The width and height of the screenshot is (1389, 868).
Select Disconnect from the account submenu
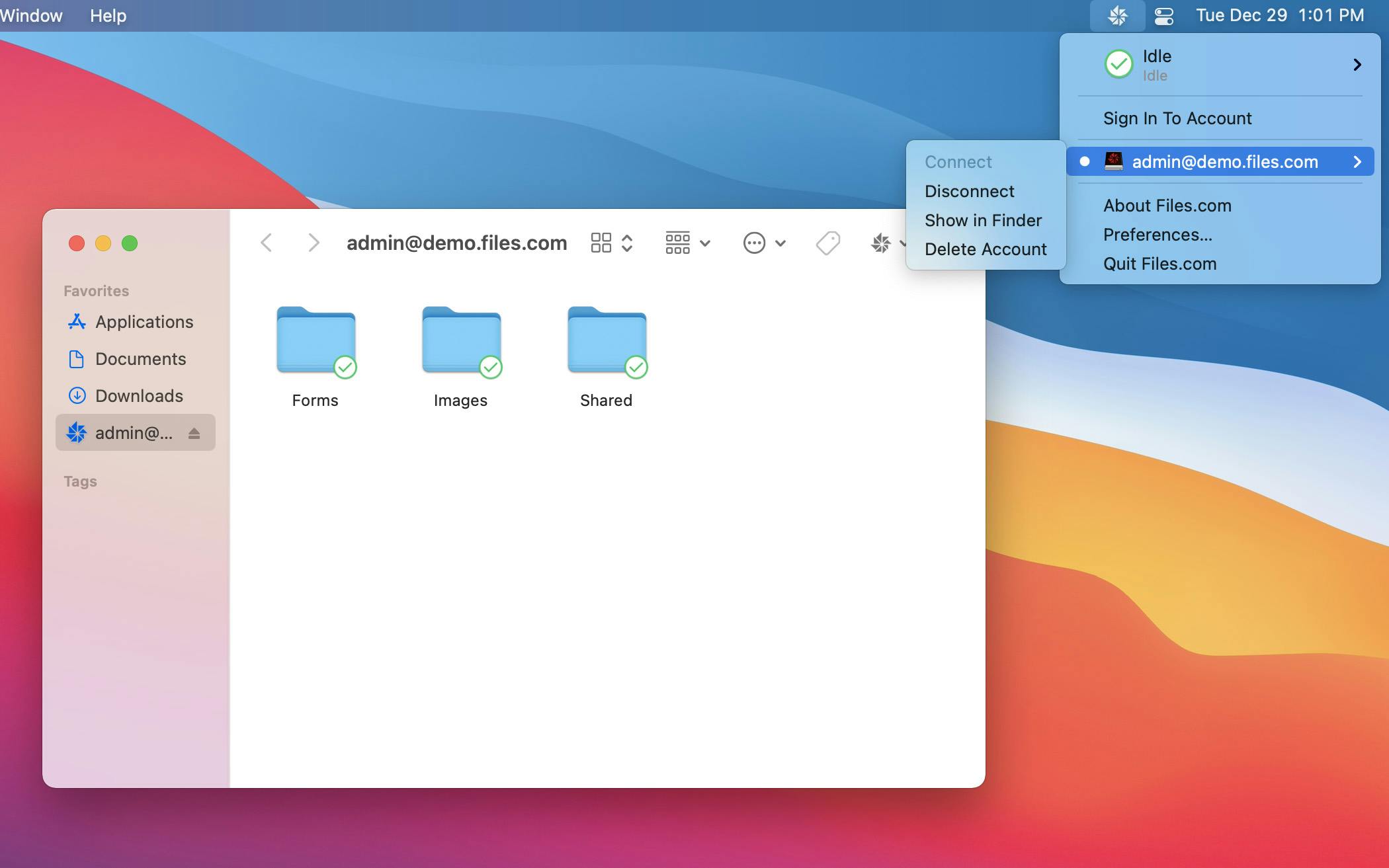[969, 191]
